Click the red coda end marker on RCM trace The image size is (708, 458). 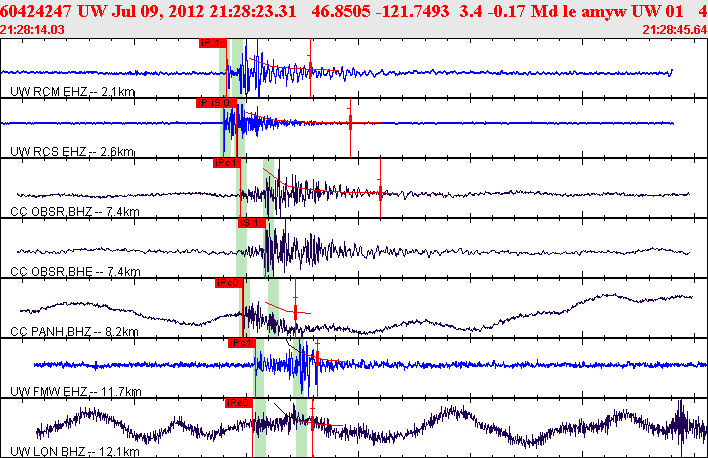tap(310, 68)
